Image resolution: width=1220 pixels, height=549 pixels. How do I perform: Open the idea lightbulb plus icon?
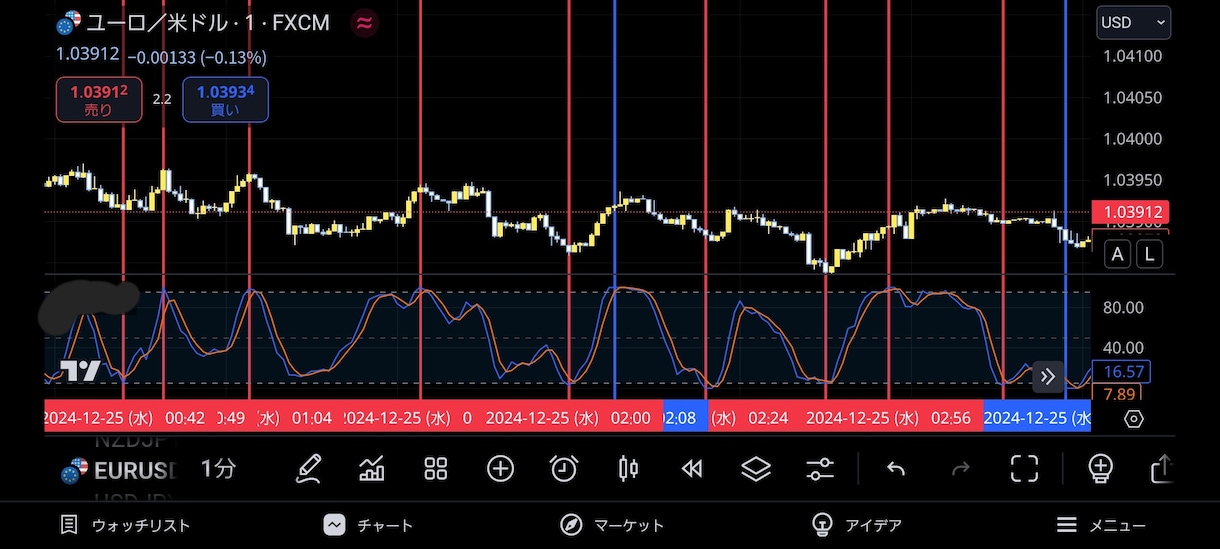click(1100, 468)
